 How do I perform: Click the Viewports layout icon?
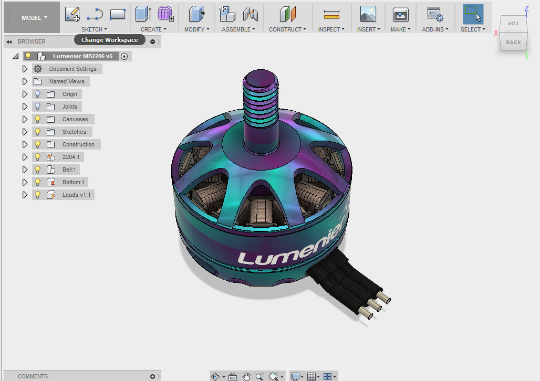coord(328,377)
